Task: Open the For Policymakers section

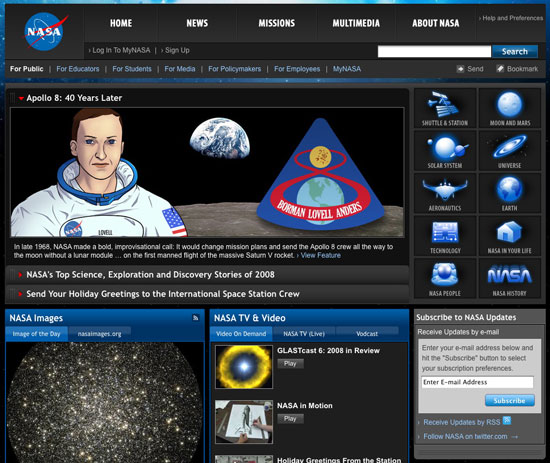Action: [235, 69]
